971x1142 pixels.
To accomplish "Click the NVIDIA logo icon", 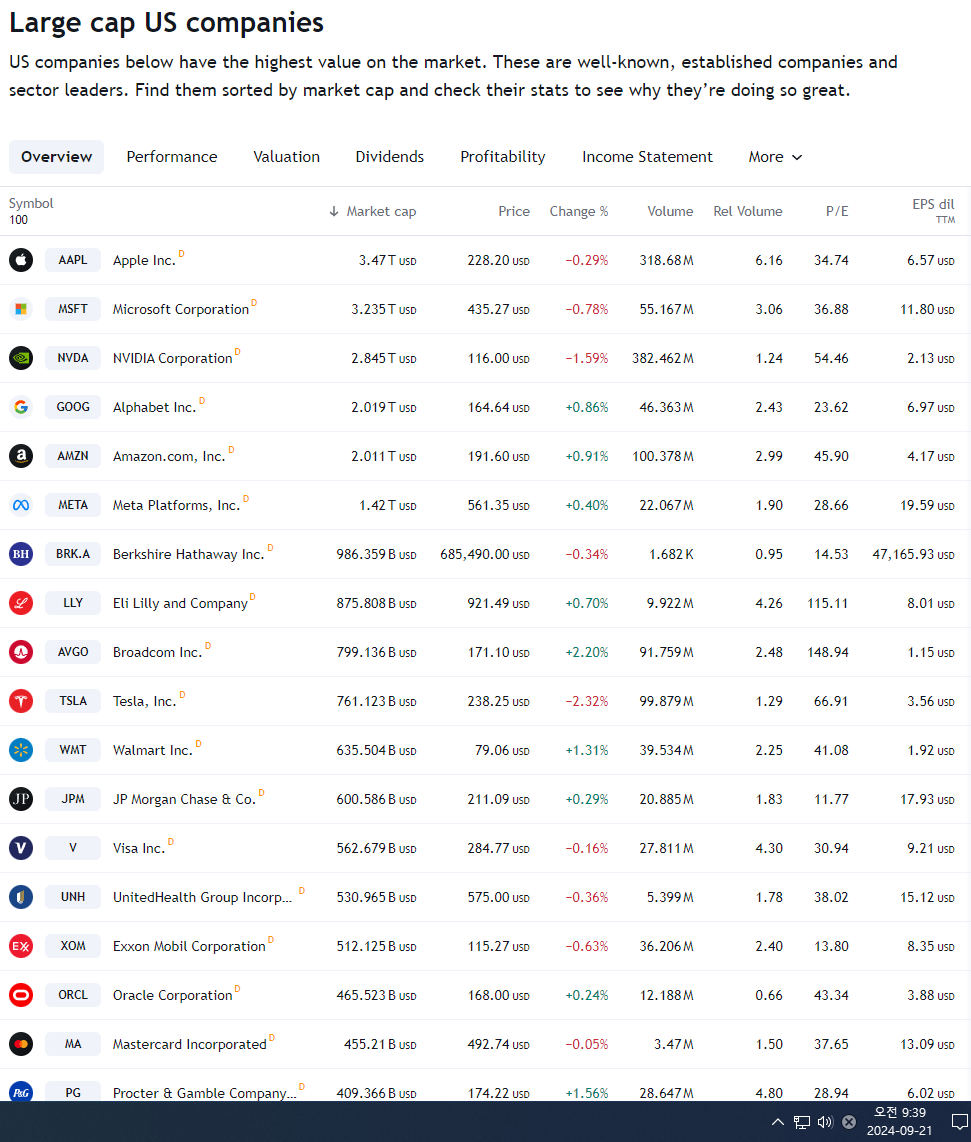I will (21, 358).
